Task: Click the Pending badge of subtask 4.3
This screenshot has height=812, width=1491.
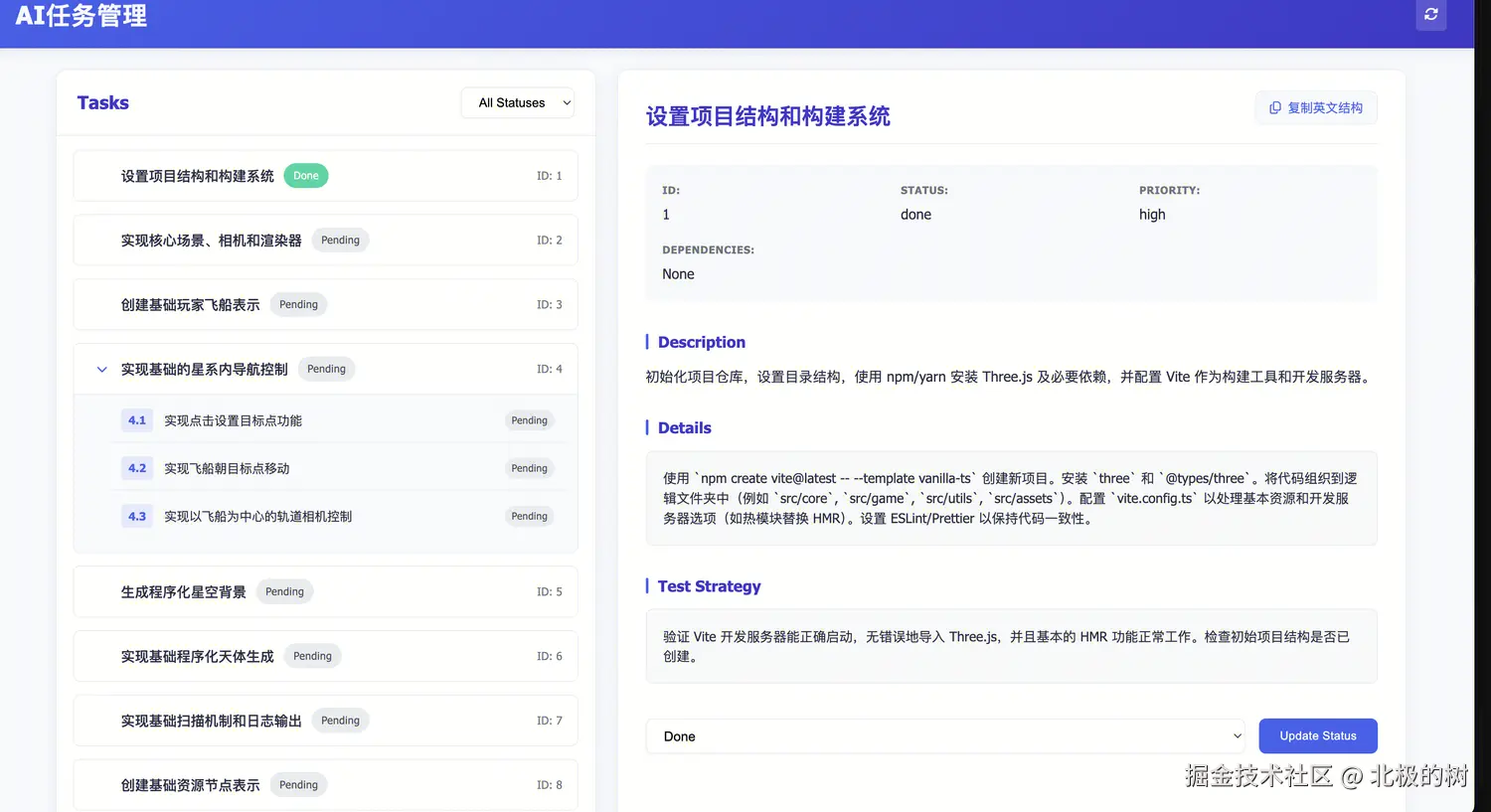Action: click(x=529, y=516)
